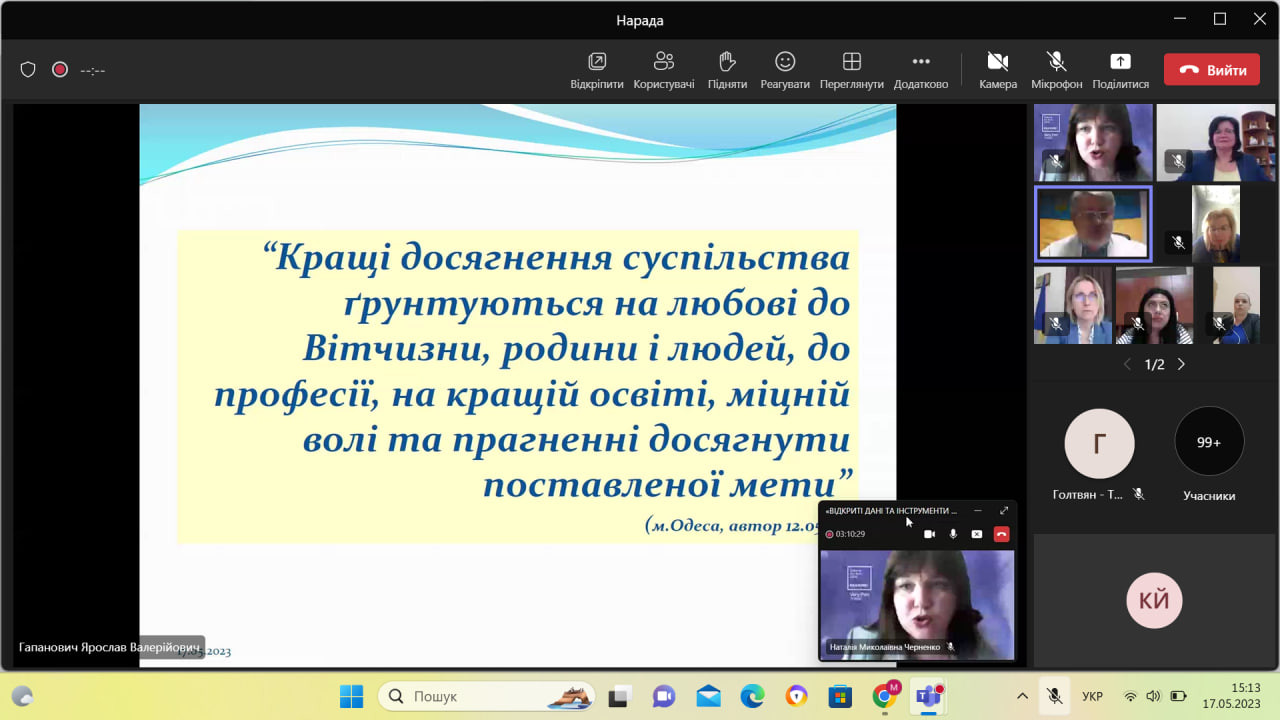Open Microsoft Edge from the taskbar
Viewport: 1280px width, 720px height.
[752, 696]
